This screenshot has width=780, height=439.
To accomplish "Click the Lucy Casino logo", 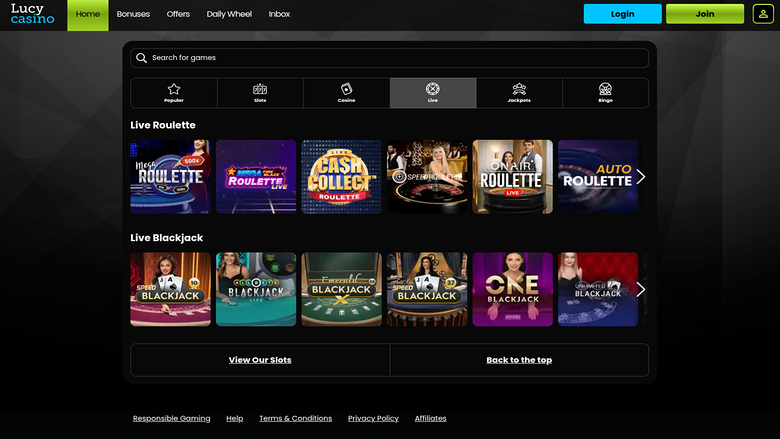I will [x=33, y=14].
